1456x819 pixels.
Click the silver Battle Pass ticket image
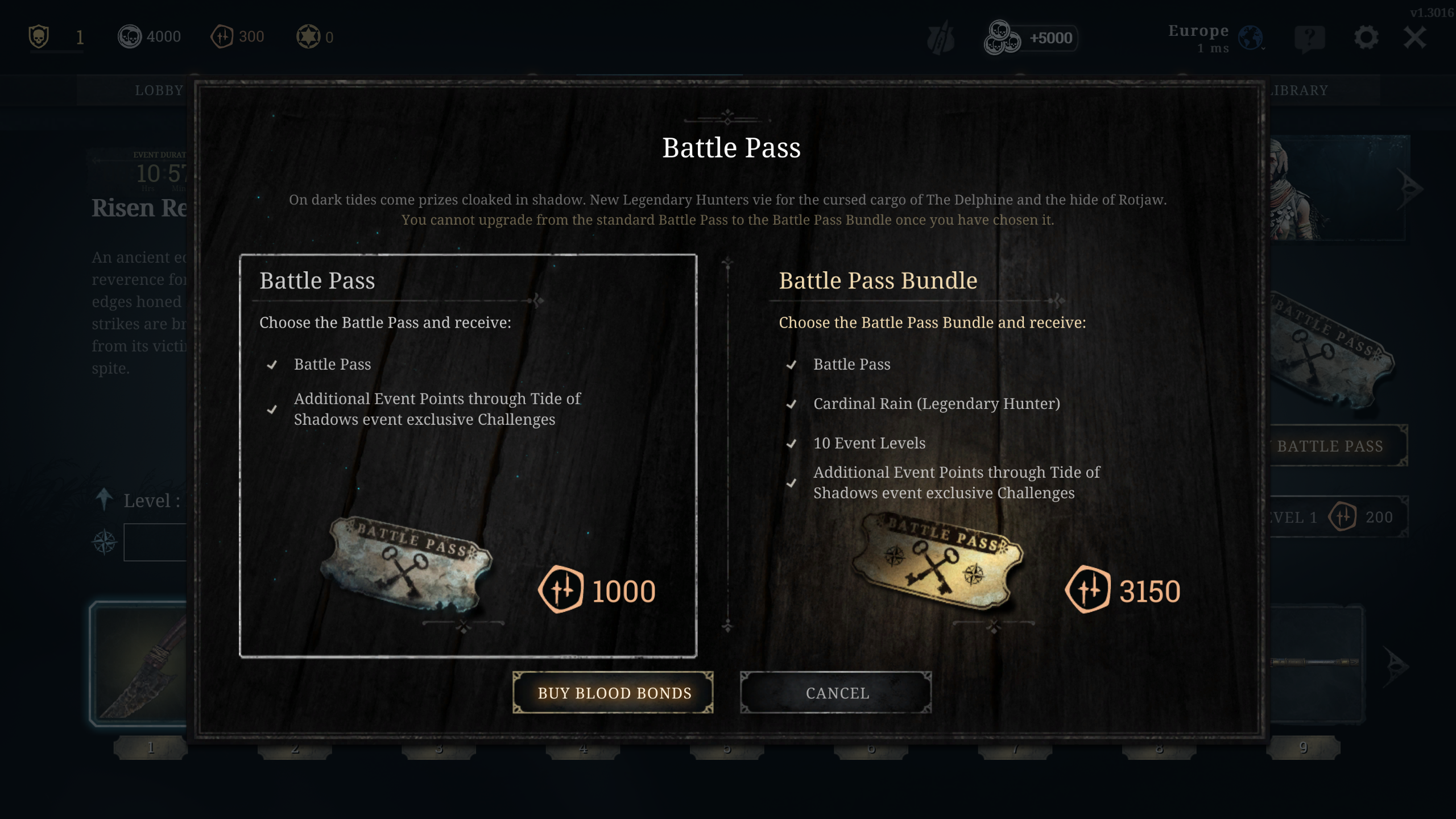click(406, 562)
